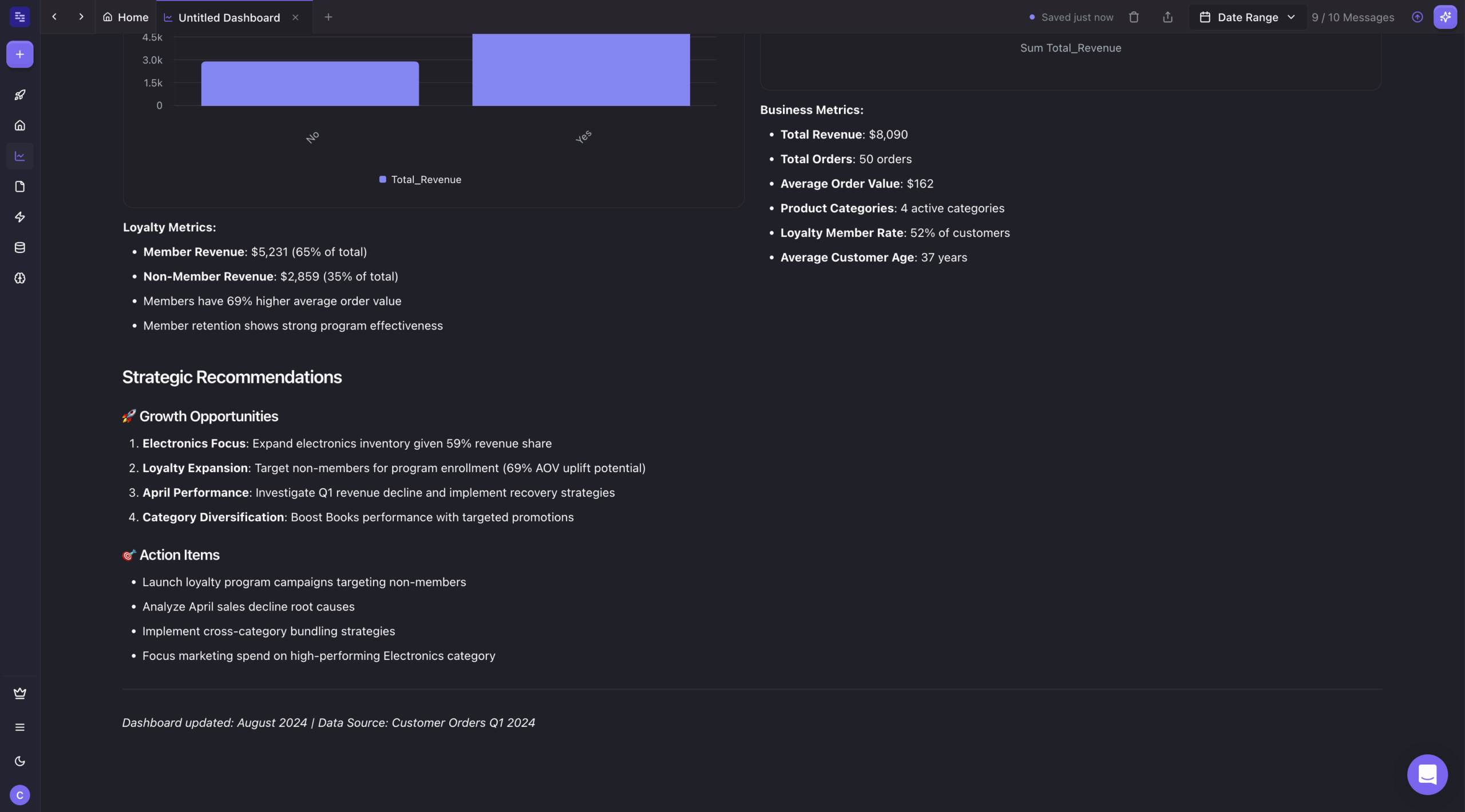Open the database data sources icon
This screenshot has height=812, width=1465.
[19, 247]
